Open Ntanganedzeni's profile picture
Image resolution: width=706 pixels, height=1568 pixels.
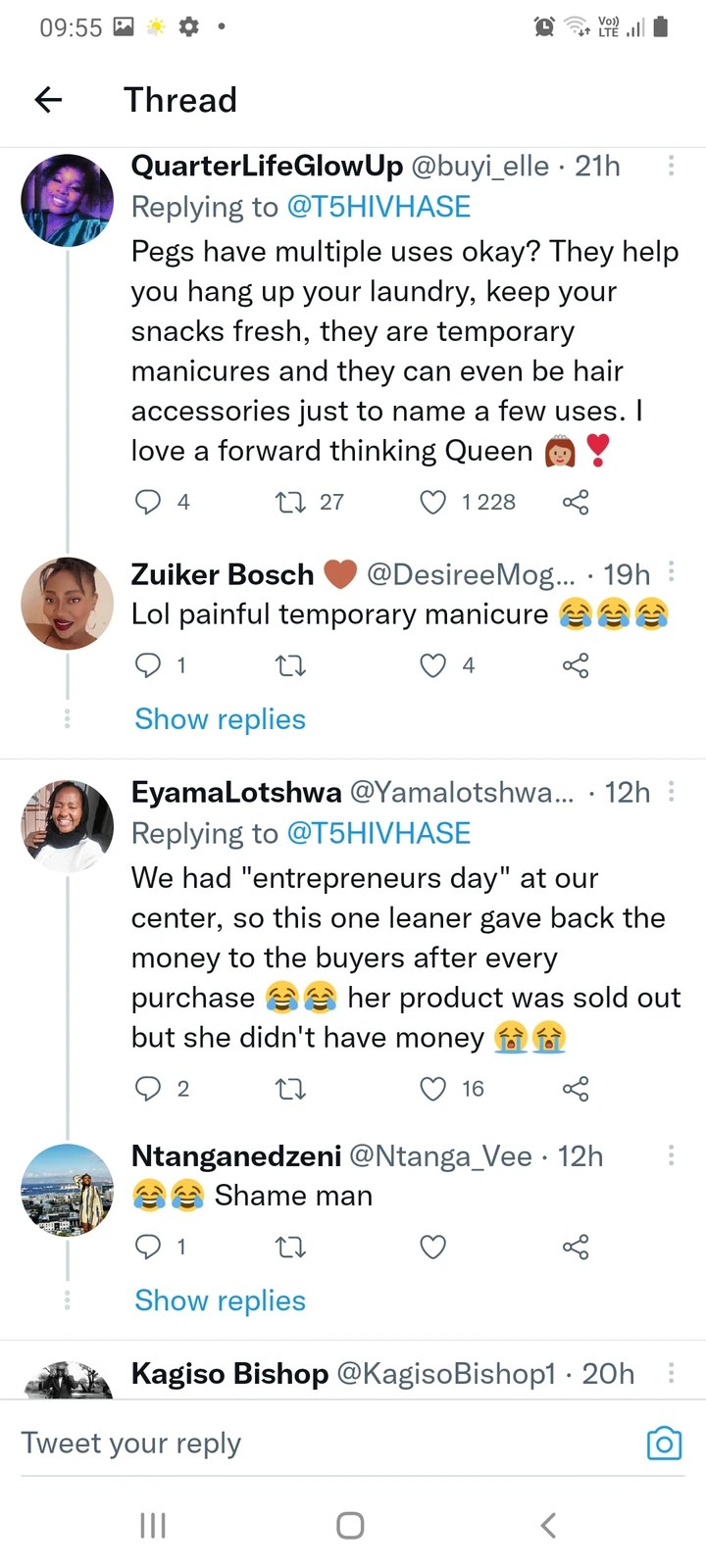tap(68, 1190)
